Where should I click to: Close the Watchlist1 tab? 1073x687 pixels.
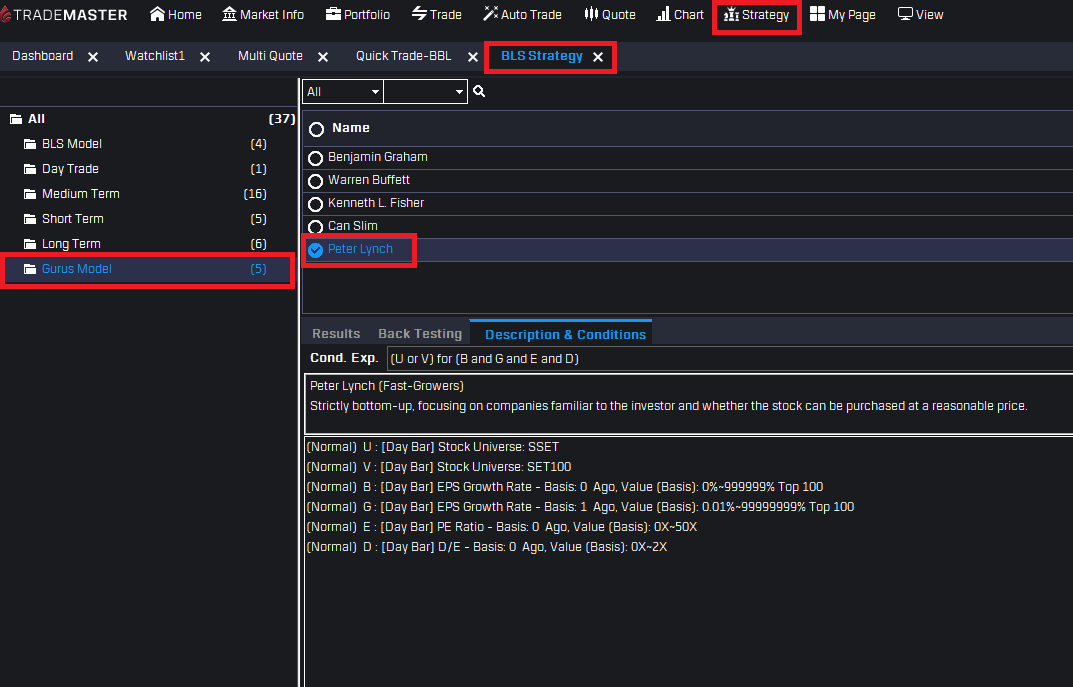point(205,57)
